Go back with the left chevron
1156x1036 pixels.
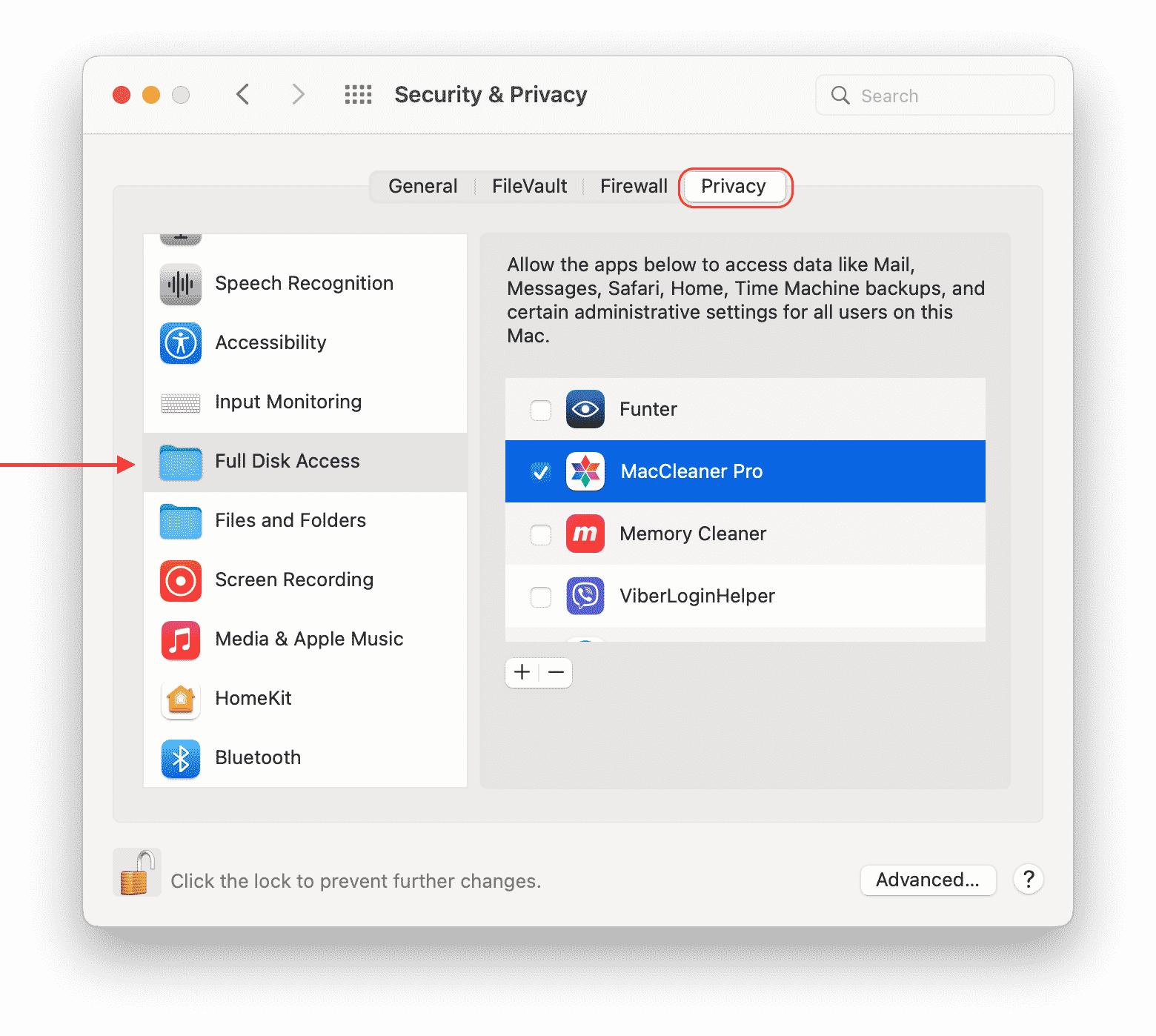[242, 95]
